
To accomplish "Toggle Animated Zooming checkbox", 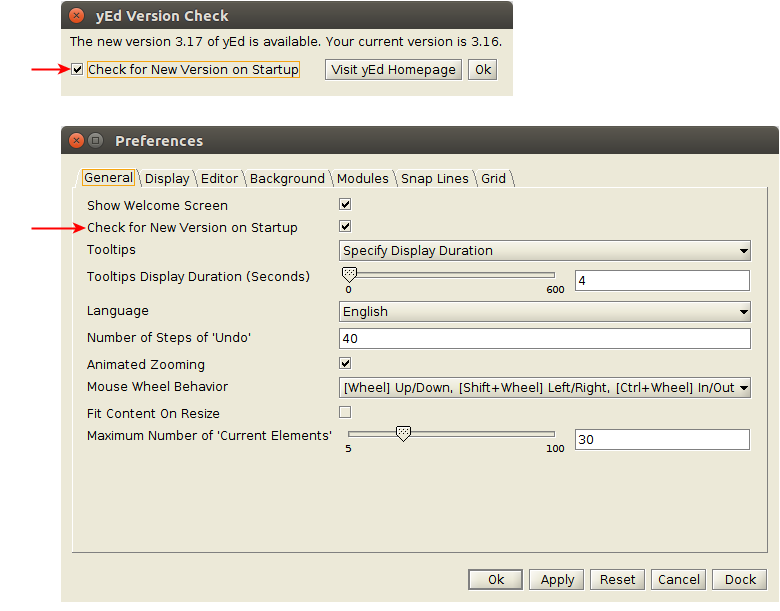I will point(345,363).
